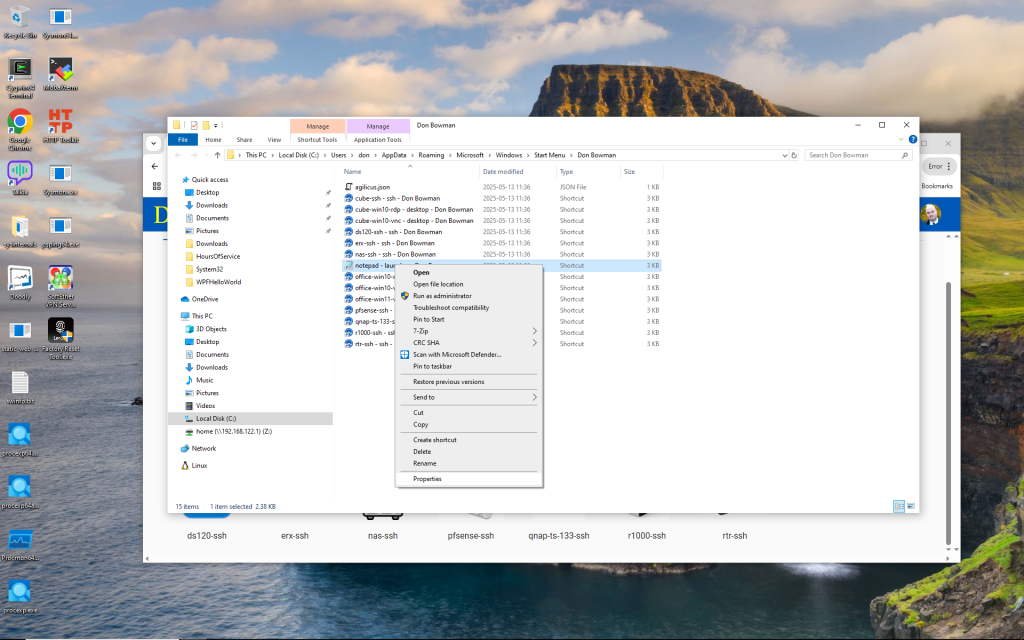This screenshot has width=1024, height=640.
Task: Click the blue File ribbon button
Action: [x=183, y=140]
